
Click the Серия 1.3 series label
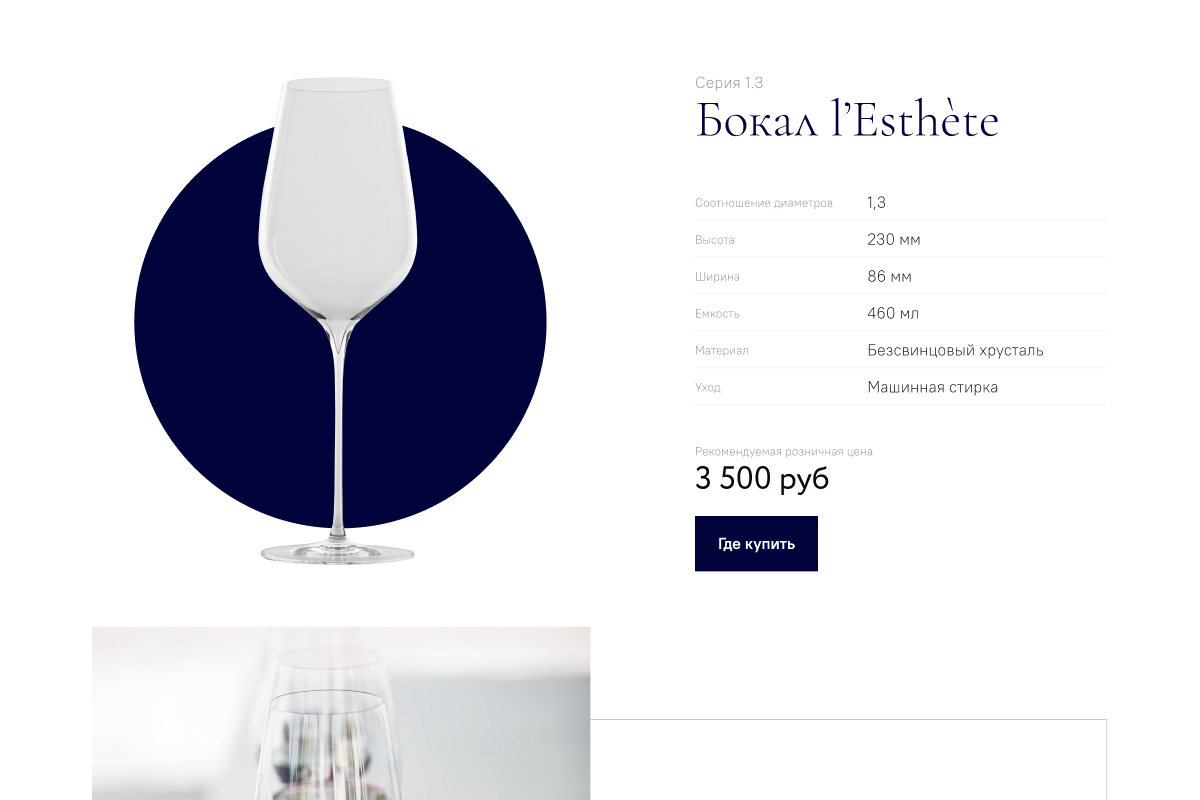(729, 83)
